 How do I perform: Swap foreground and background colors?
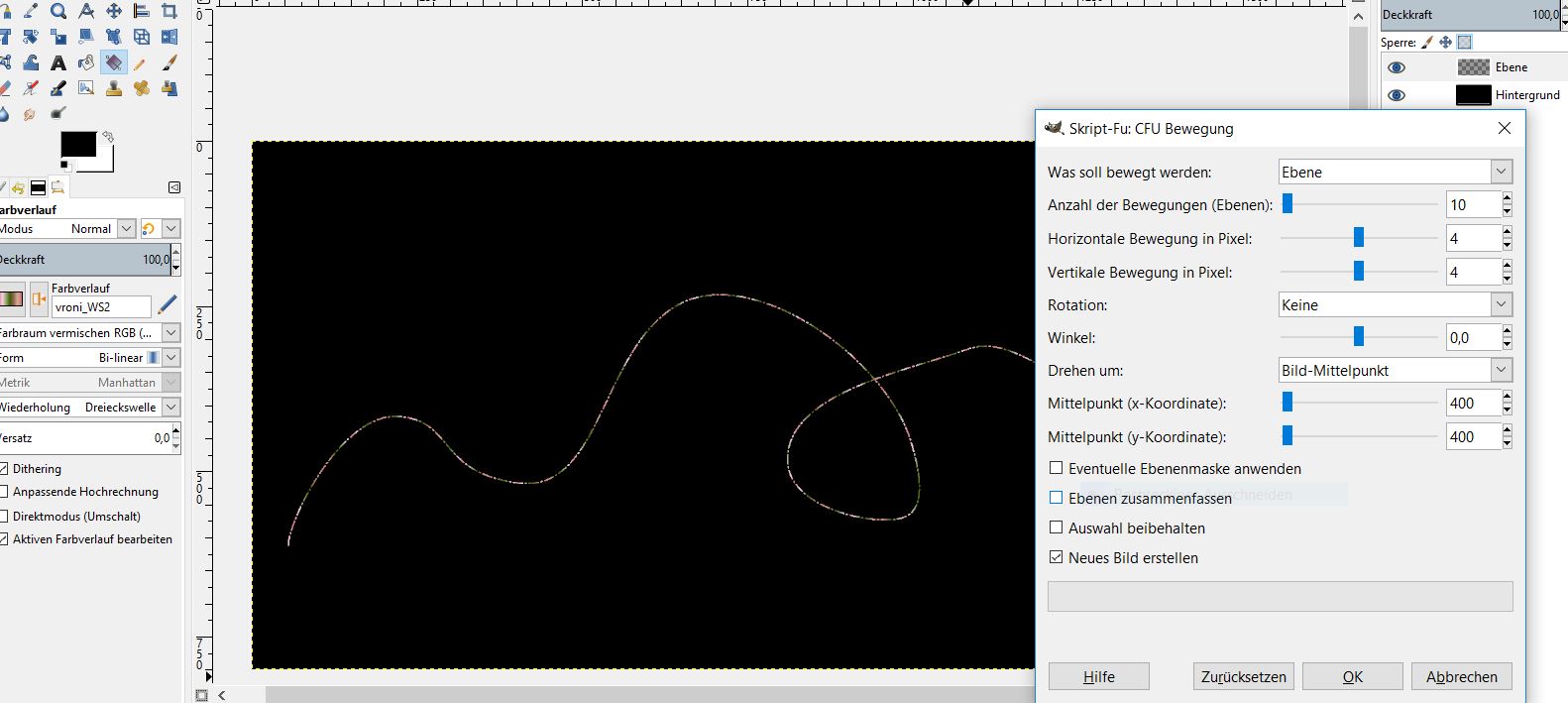[x=108, y=137]
